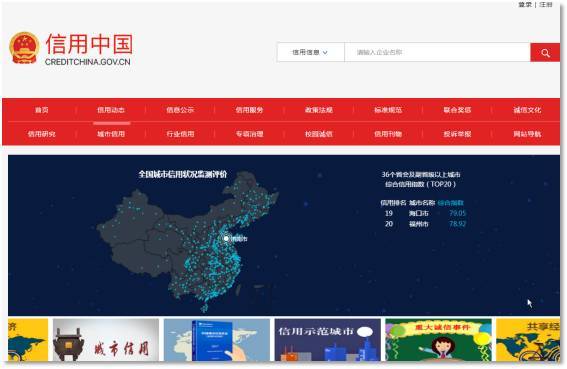Click the 全国城市信用状况监测评价 map title
The width and height of the screenshot is (567, 369).
coord(183,174)
